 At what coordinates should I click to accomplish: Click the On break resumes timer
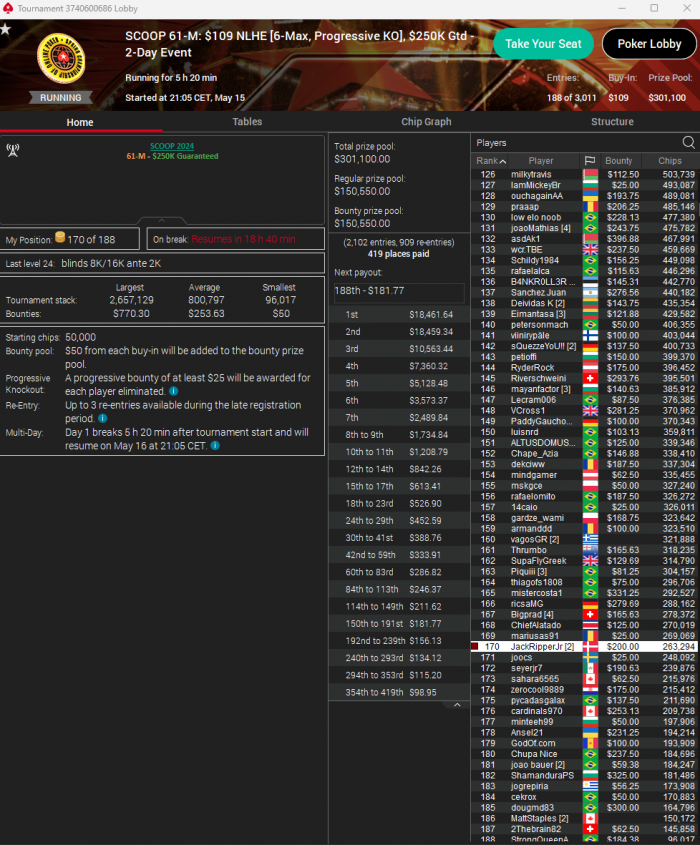(235, 239)
